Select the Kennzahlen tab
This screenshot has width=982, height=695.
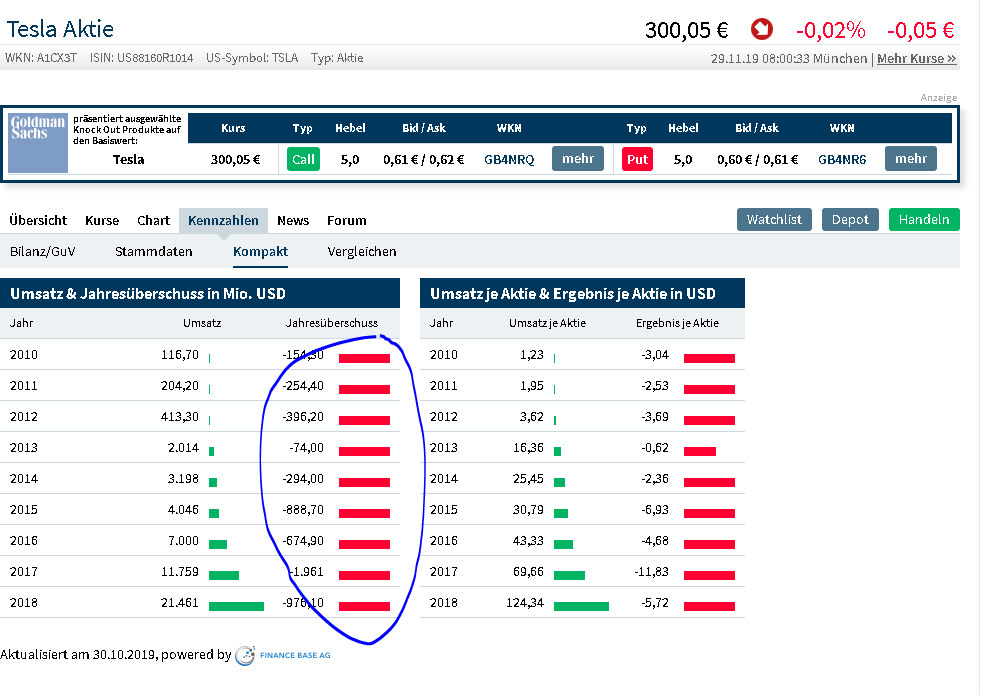click(x=224, y=220)
